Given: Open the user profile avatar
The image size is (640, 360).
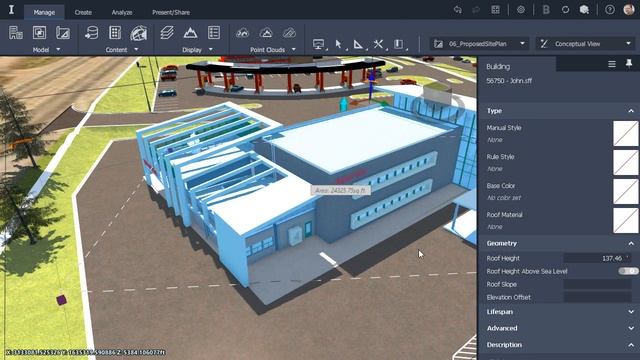Looking at the screenshot, I should 629,10.
